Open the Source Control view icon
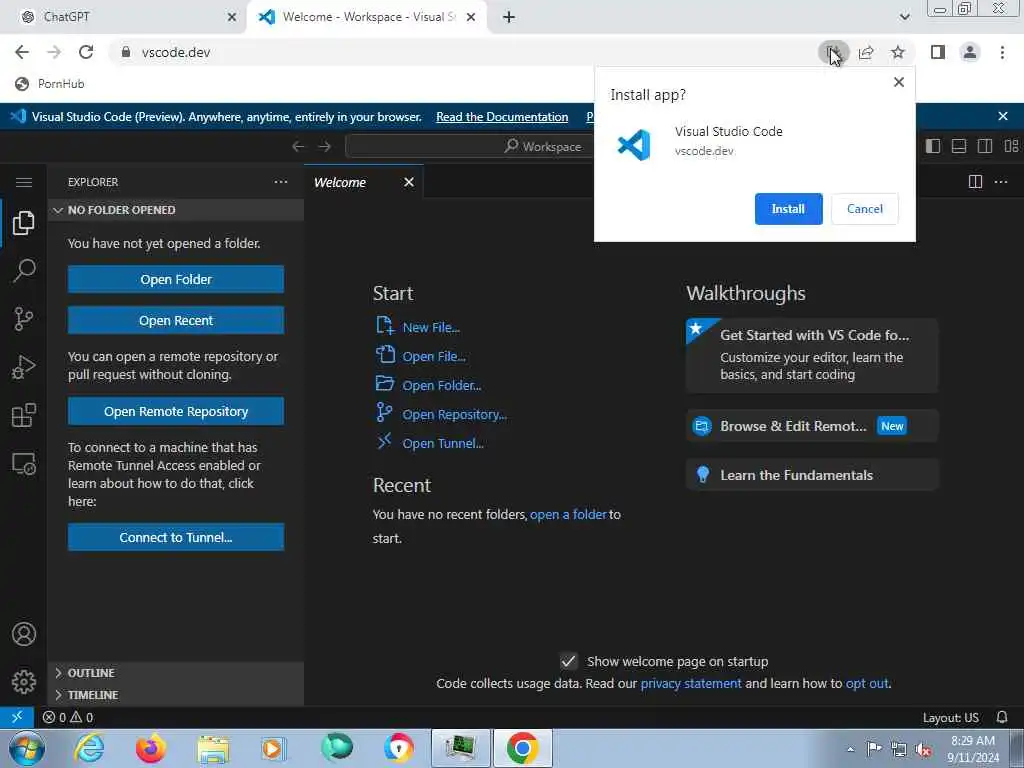The height and width of the screenshot is (768, 1024). pos(24,319)
